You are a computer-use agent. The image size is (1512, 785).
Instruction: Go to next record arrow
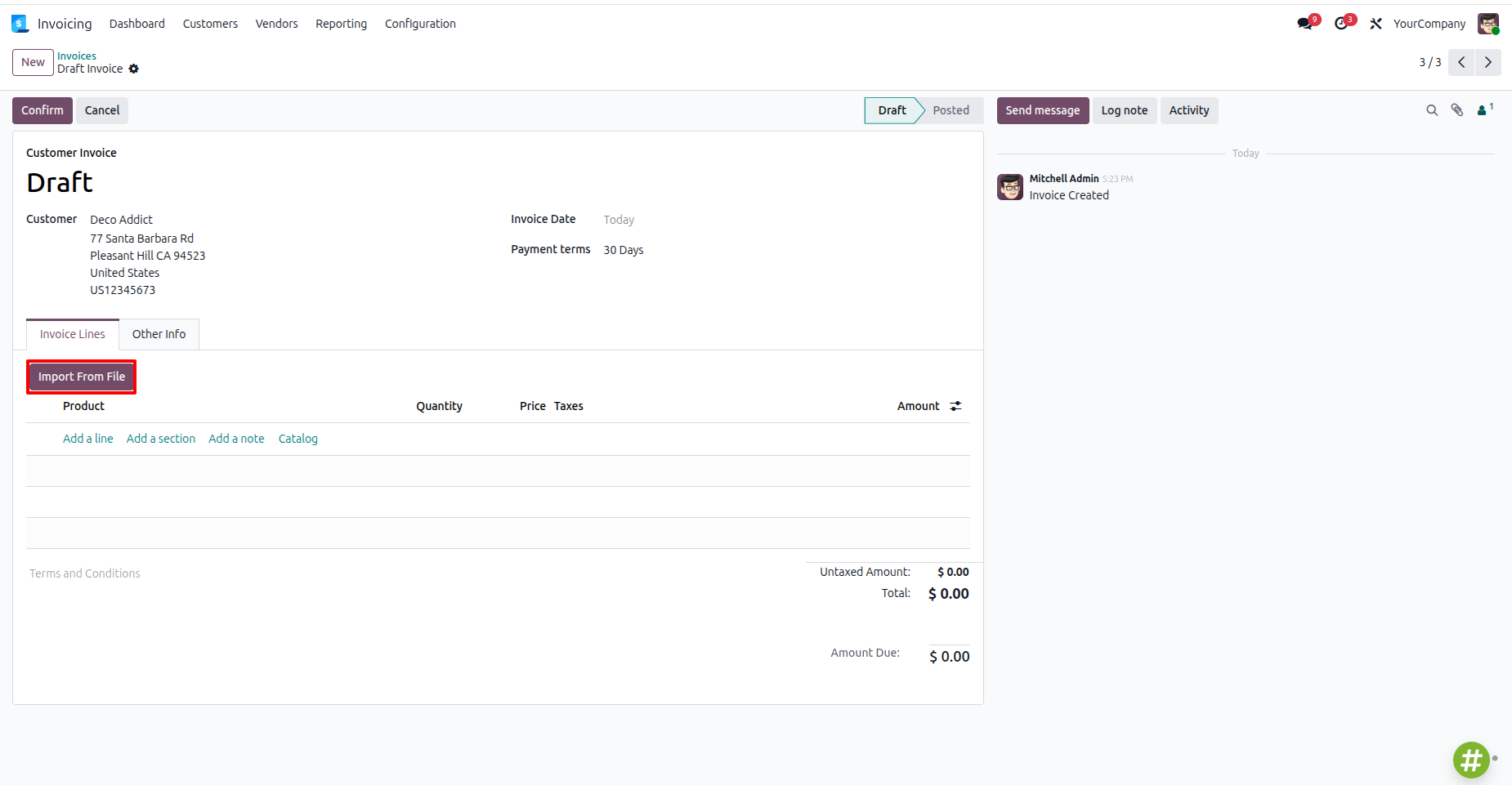1487,62
